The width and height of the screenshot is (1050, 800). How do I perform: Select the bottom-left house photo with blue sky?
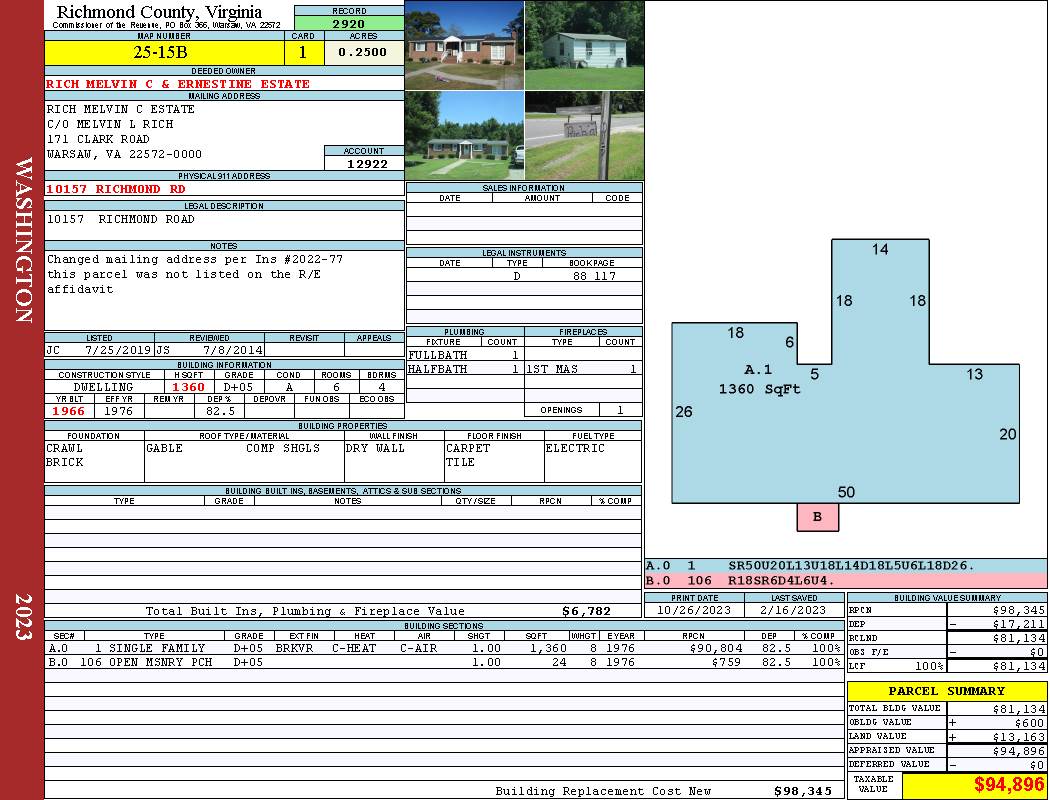click(x=464, y=136)
